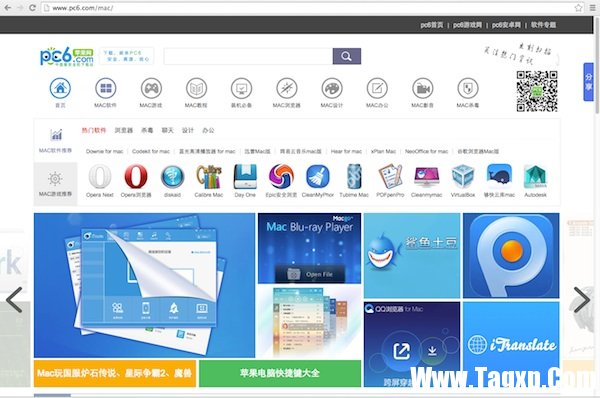Bookmark page with the star icon
The height and width of the screenshot is (398, 600).
tap(579, 8)
